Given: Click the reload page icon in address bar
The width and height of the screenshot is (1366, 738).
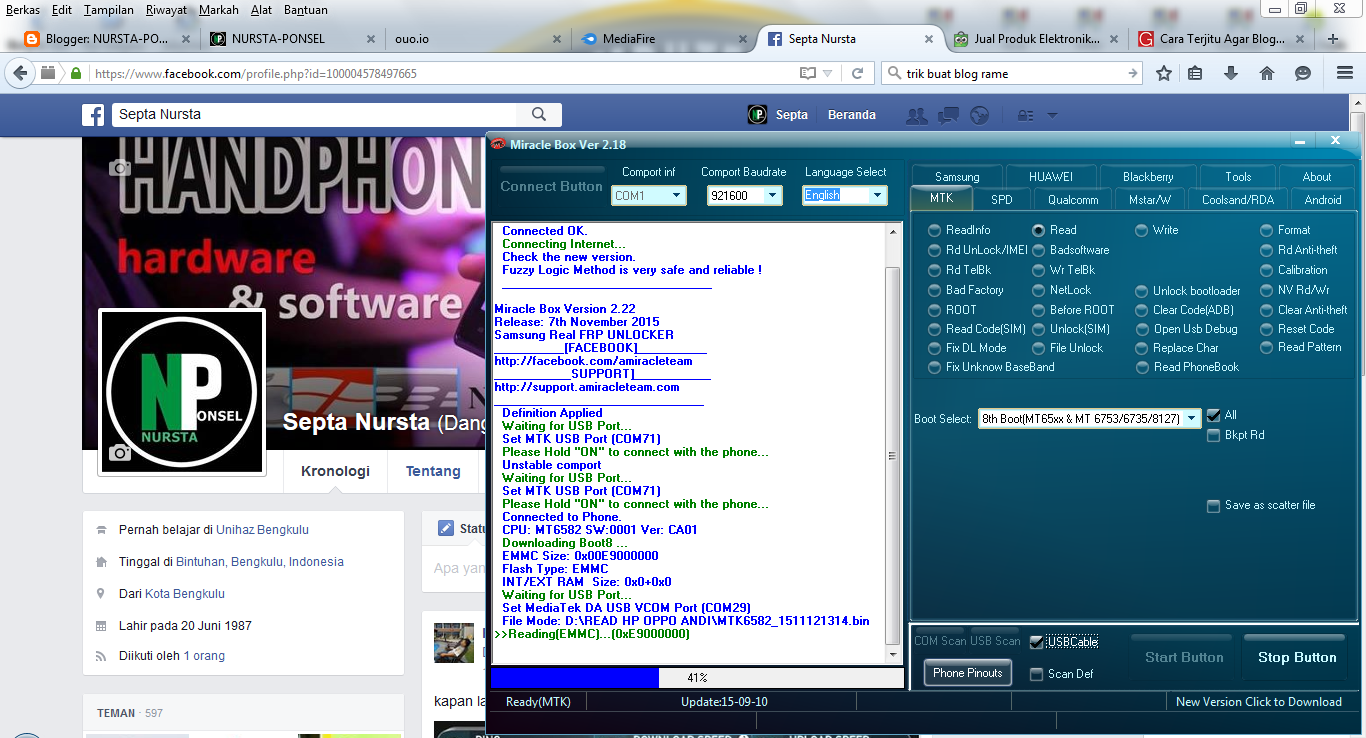Looking at the screenshot, I should 857,73.
